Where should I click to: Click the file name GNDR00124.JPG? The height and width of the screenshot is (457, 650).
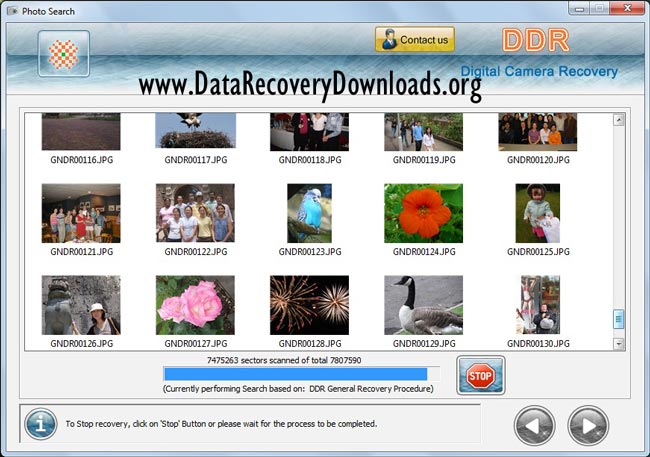[424, 252]
